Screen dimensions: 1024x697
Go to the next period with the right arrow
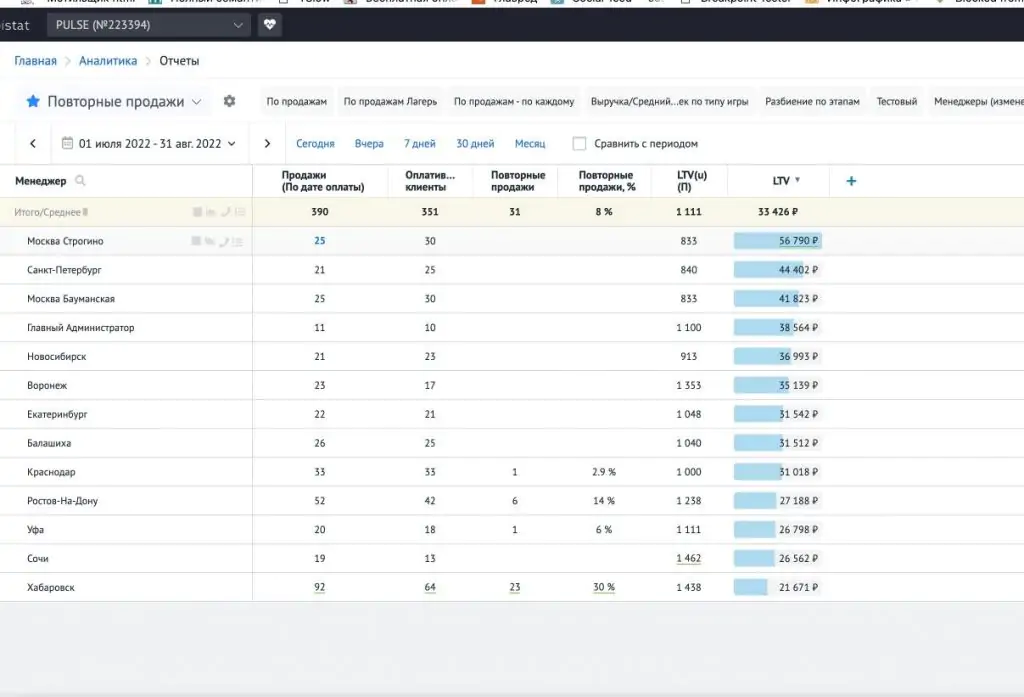(267, 144)
